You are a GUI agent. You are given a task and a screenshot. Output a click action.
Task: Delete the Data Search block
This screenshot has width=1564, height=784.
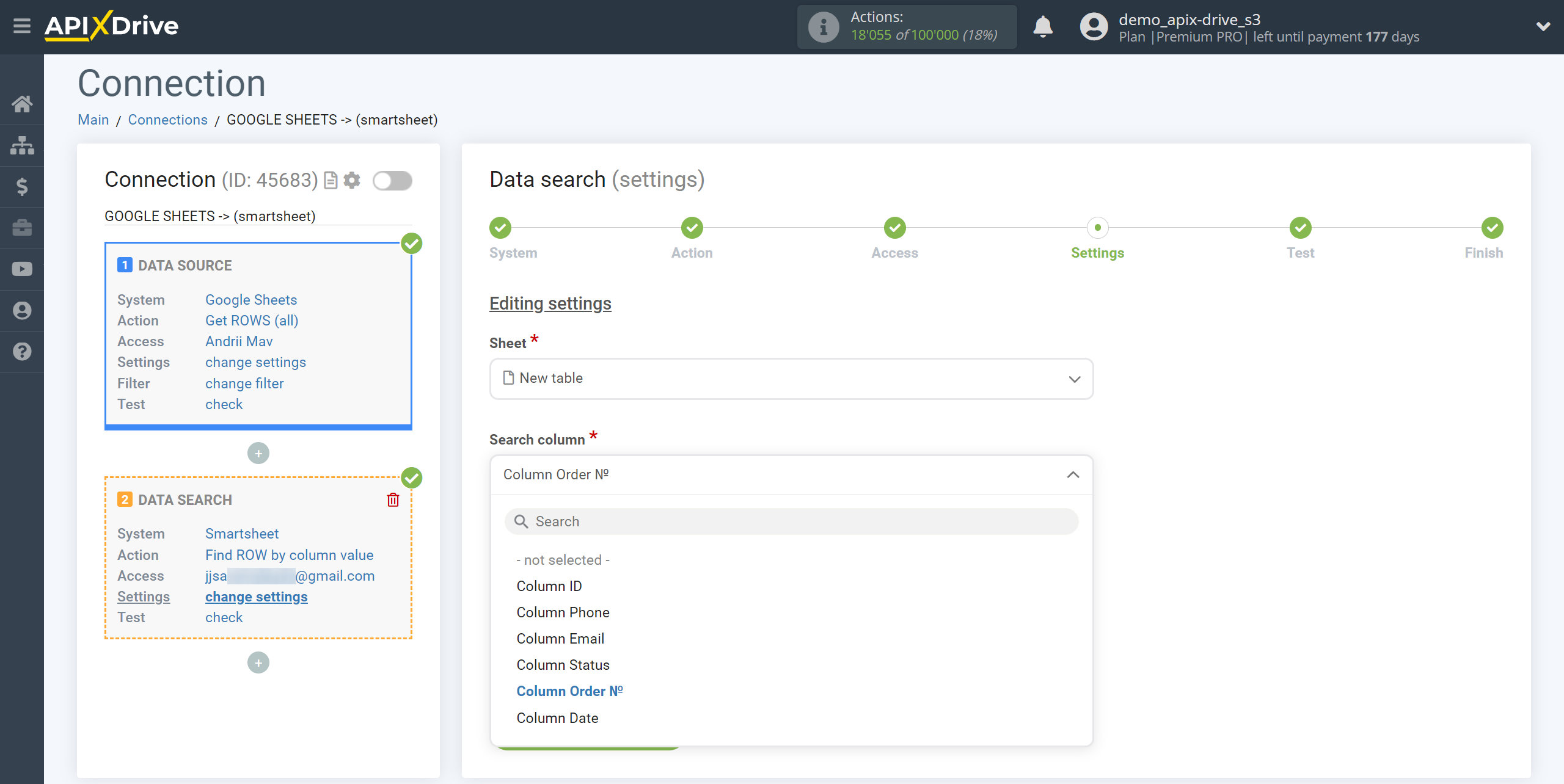point(393,499)
